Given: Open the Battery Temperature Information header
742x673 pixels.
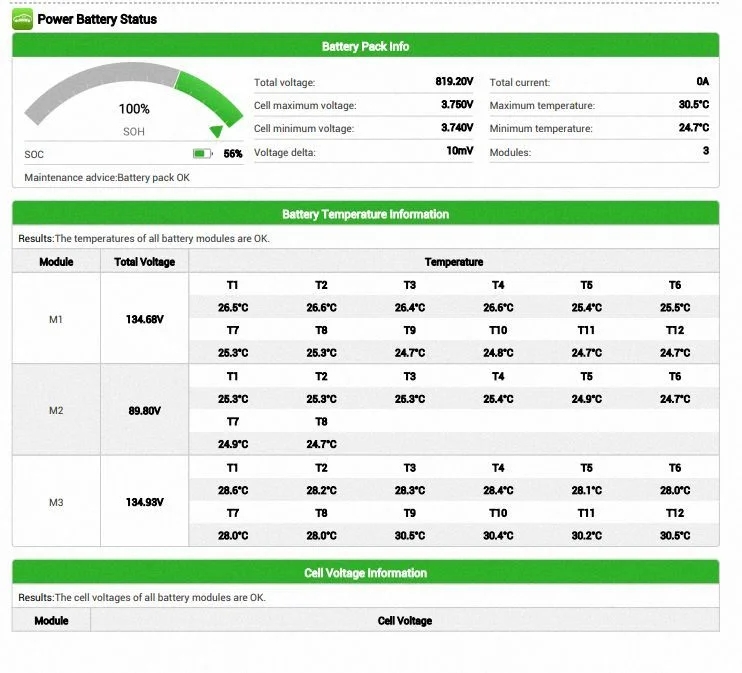Looking at the screenshot, I should 365,214.
